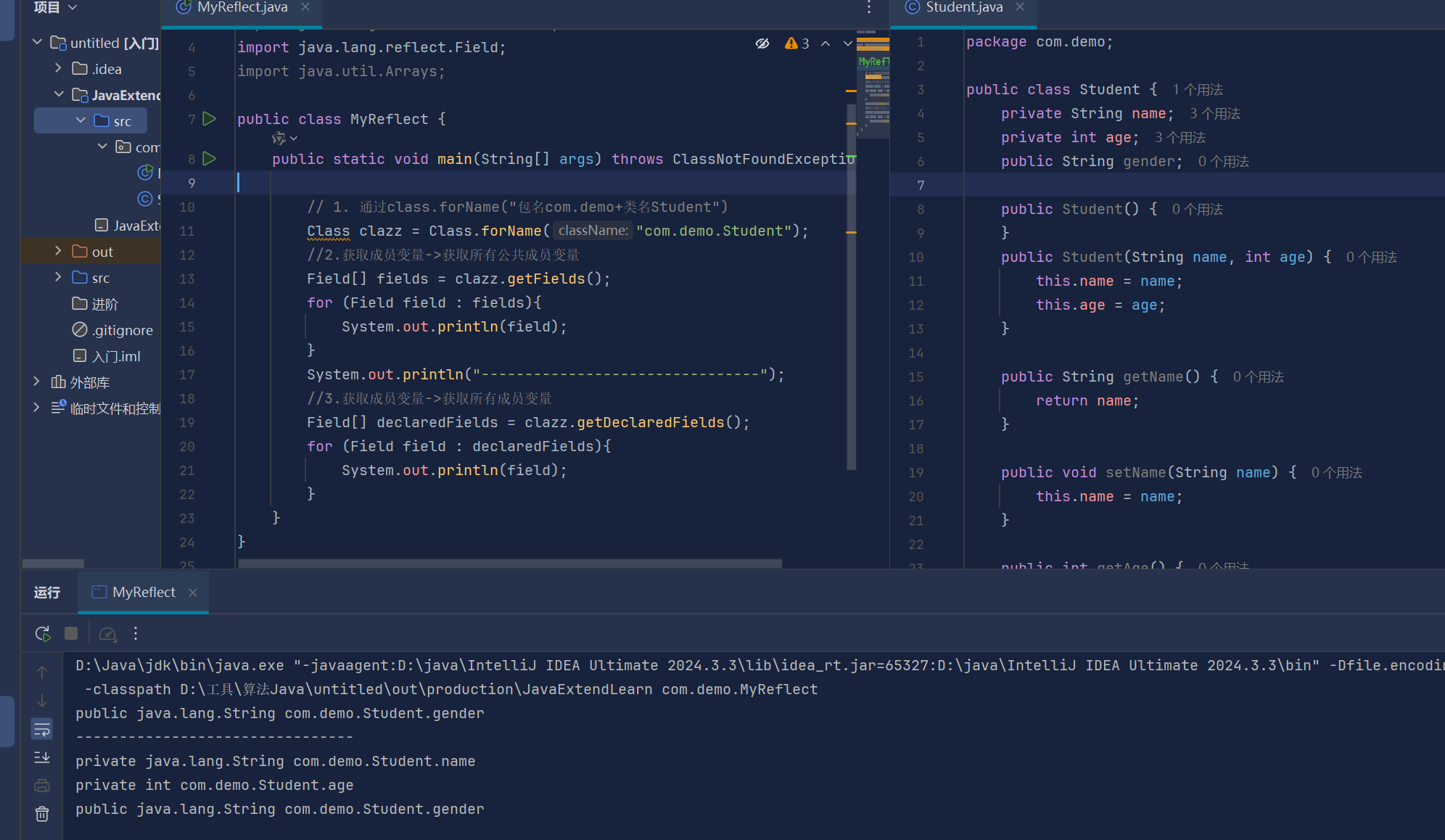This screenshot has width=1445, height=840.
Task: Open editor tab options three-dot menu
Action: coord(868,7)
